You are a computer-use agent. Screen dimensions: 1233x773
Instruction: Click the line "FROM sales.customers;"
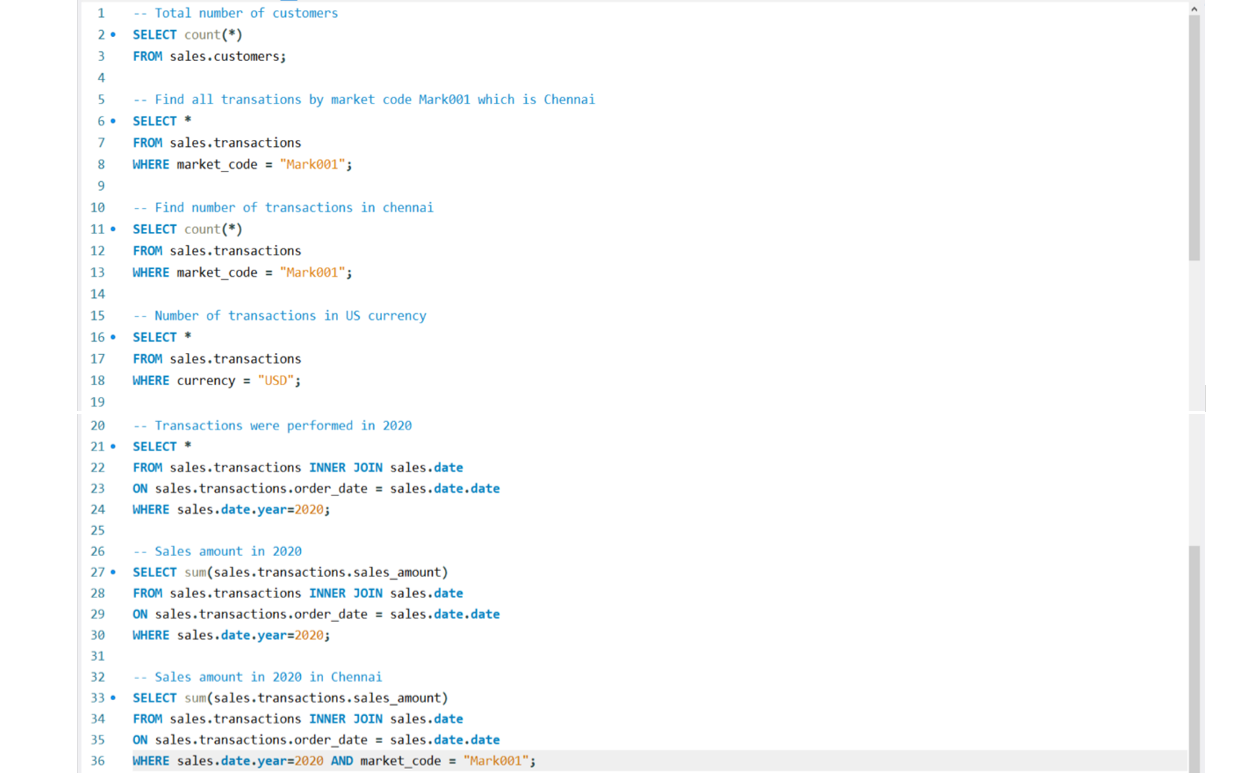209,57
